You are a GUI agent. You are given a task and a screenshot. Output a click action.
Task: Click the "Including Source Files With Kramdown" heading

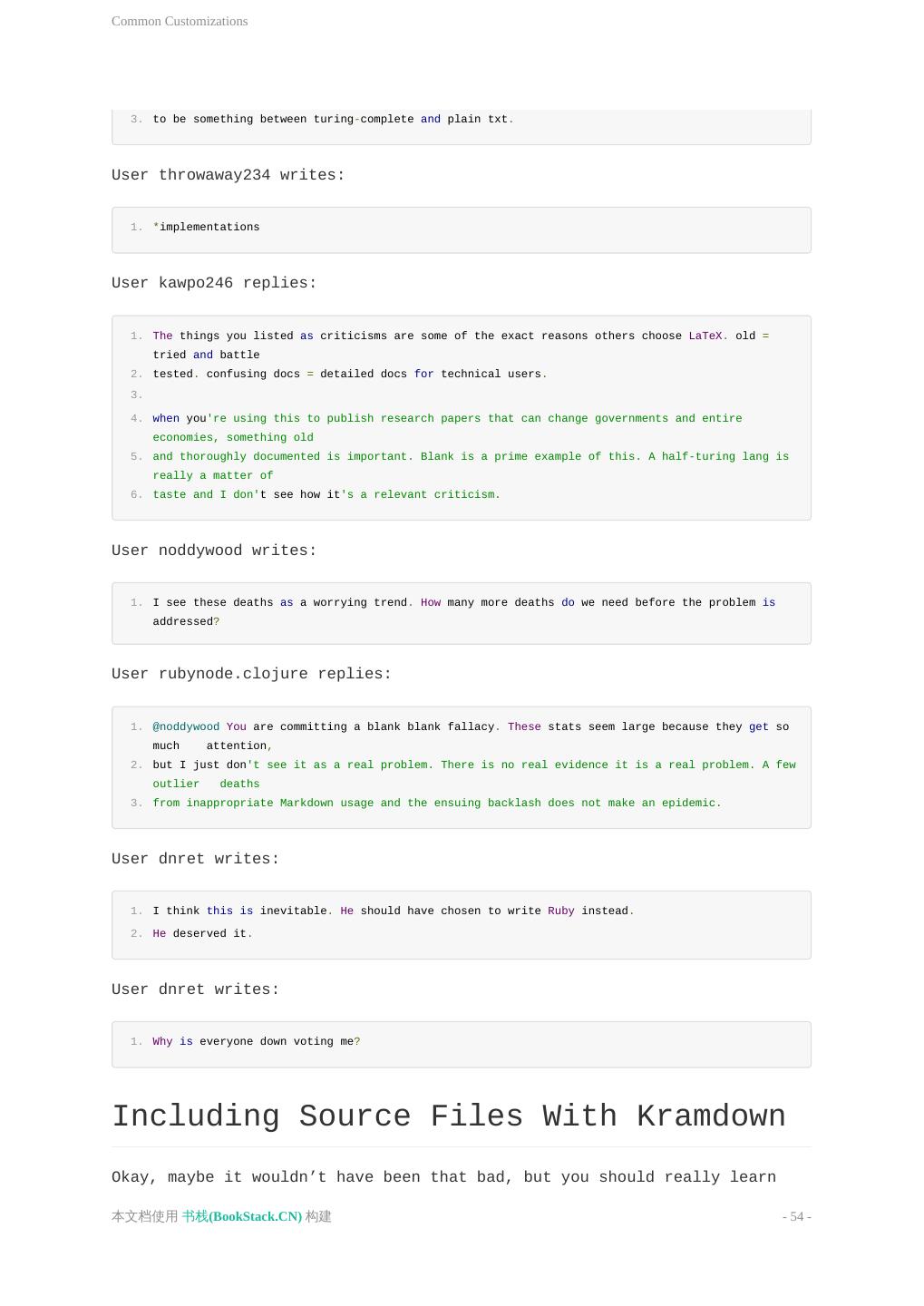pyautogui.click(x=448, y=1116)
